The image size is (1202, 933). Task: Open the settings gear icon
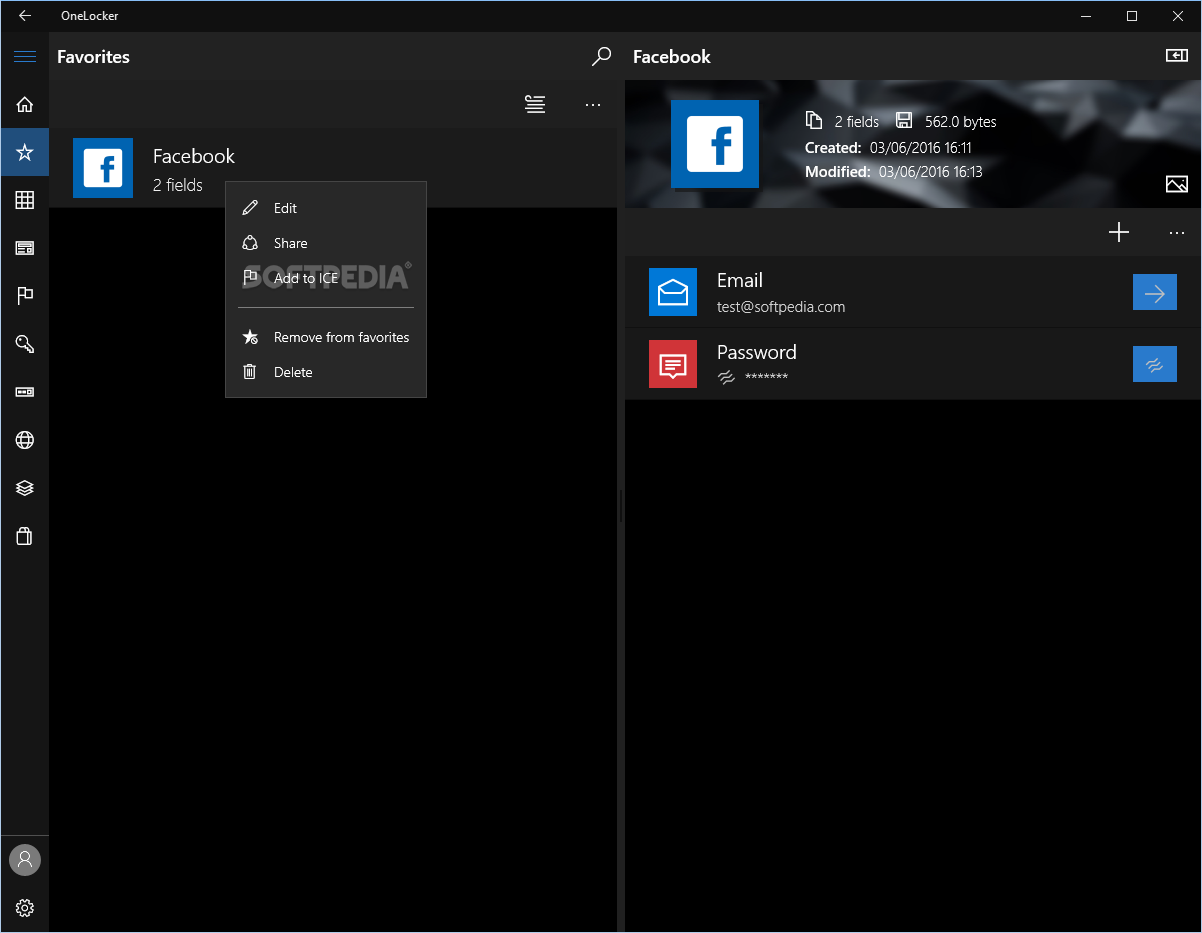click(x=25, y=908)
